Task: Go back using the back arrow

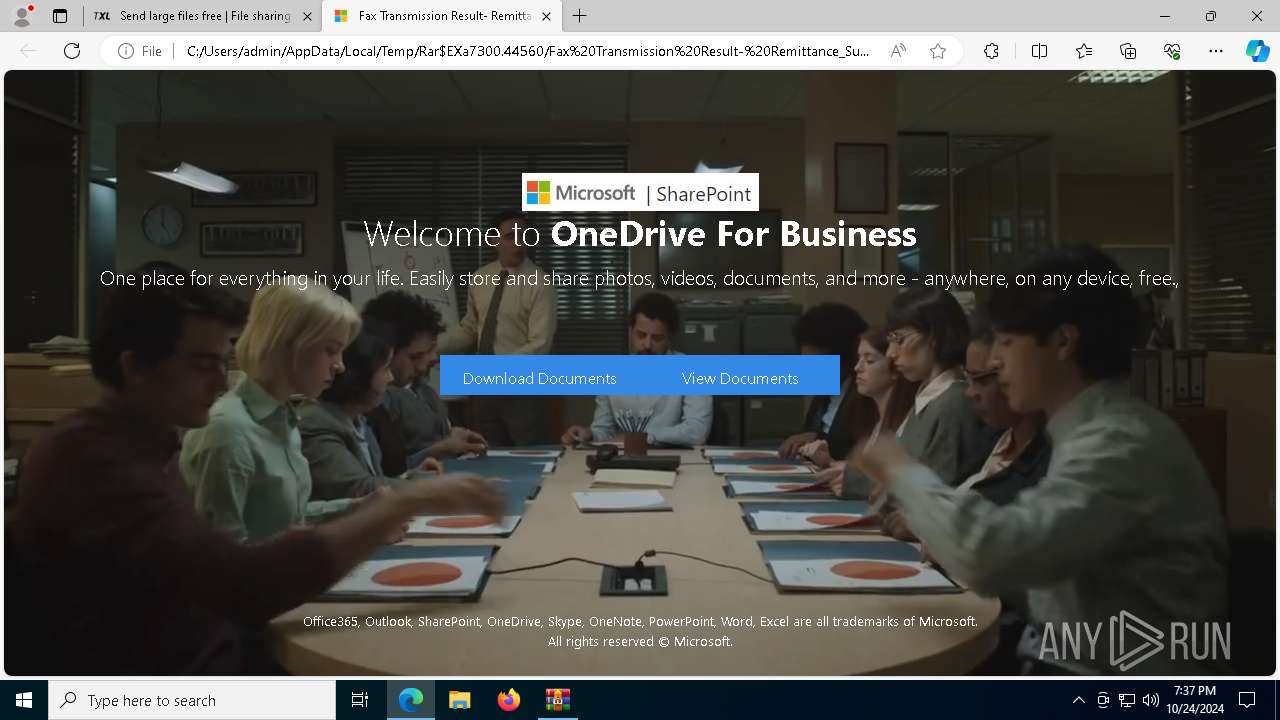Action: 28,51
